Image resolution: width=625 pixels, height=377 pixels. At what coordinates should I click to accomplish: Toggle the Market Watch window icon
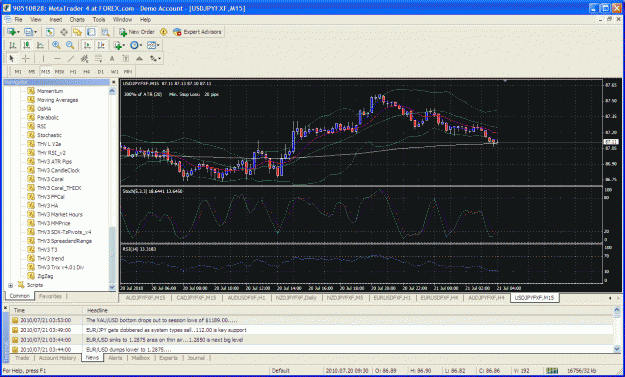(50, 32)
